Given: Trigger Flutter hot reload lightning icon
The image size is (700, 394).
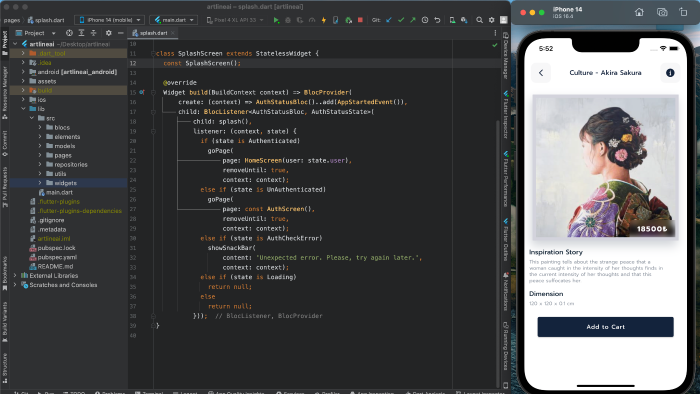Looking at the screenshot, I should pos(324,20).
